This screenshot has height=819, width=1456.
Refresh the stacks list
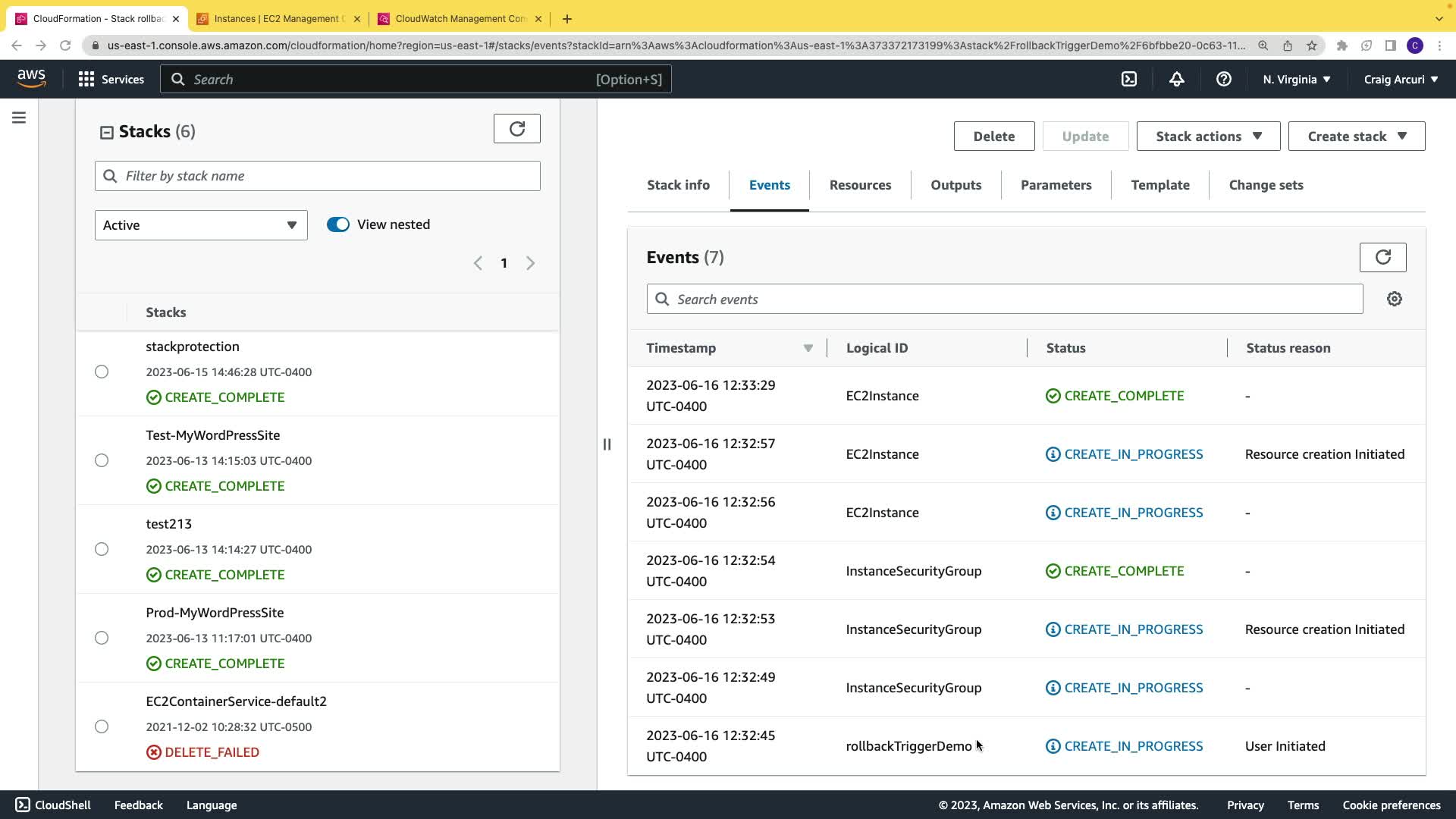click(516, 129)
